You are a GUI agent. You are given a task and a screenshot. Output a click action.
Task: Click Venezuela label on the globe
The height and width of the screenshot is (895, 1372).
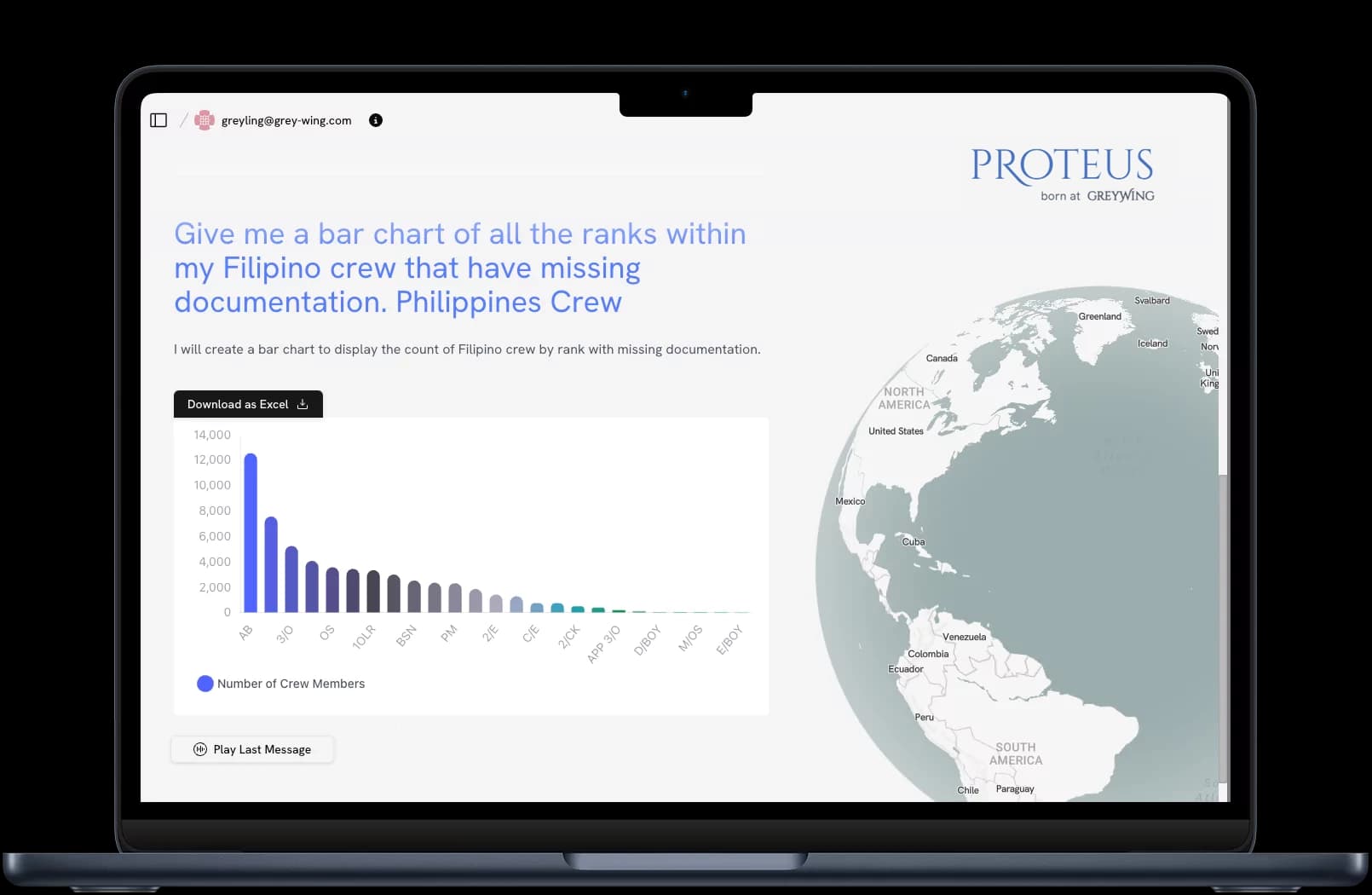(x=964, y=637)
